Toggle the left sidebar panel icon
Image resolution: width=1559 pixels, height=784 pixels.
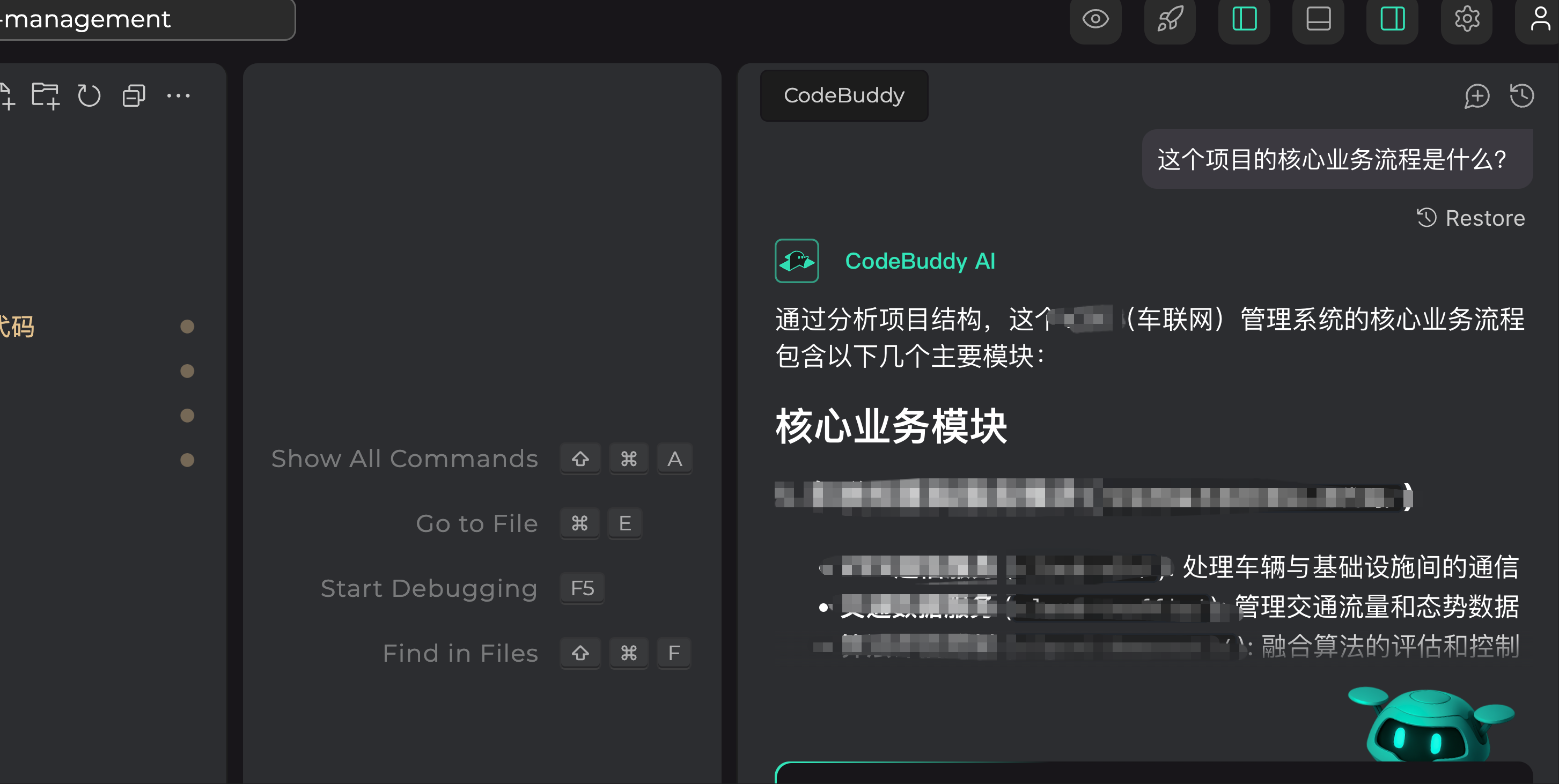pyautogui.click(x=1244, y=19)
